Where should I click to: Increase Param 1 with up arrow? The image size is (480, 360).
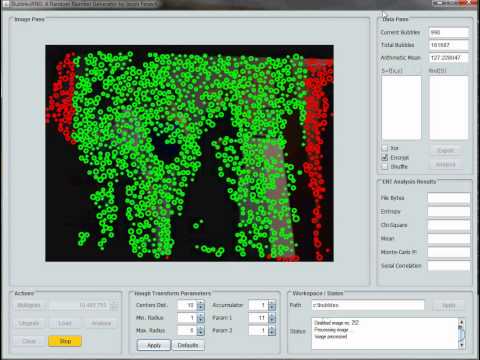point(272,315)
